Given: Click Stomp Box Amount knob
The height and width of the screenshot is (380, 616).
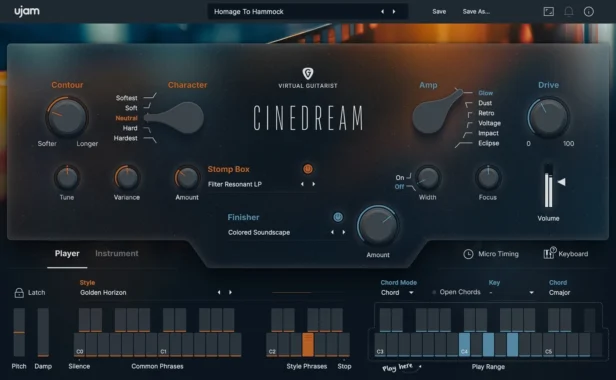Looking at the screenshot, I should click(187, 178).
